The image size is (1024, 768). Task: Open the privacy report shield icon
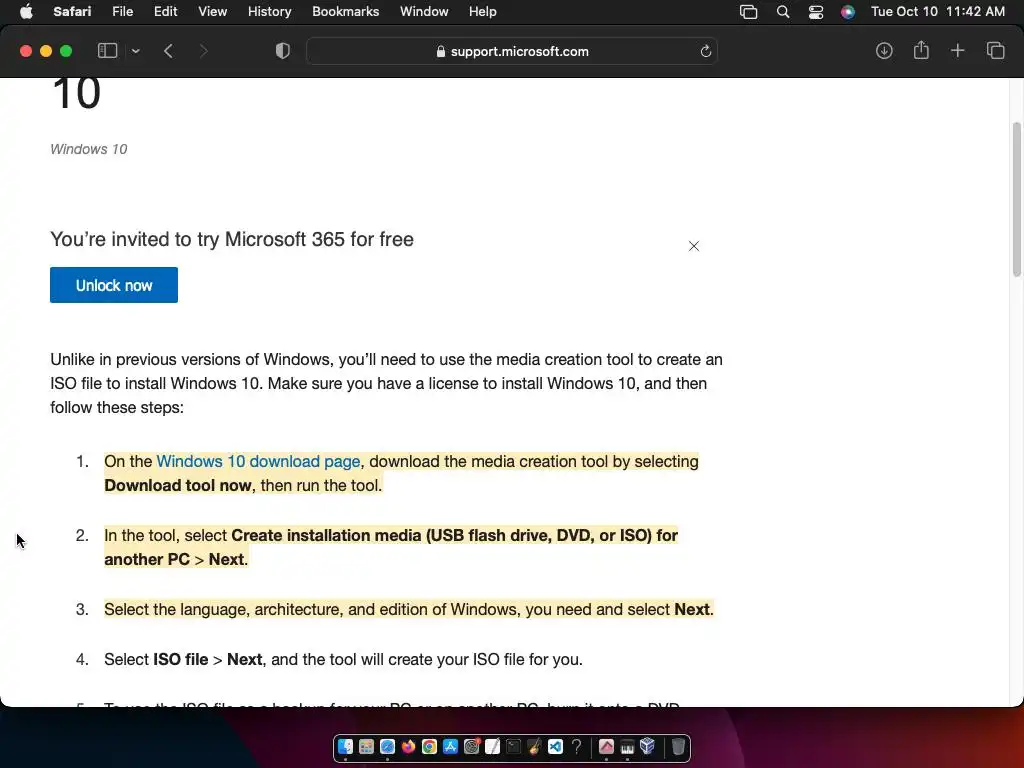(x=282, y=51)
